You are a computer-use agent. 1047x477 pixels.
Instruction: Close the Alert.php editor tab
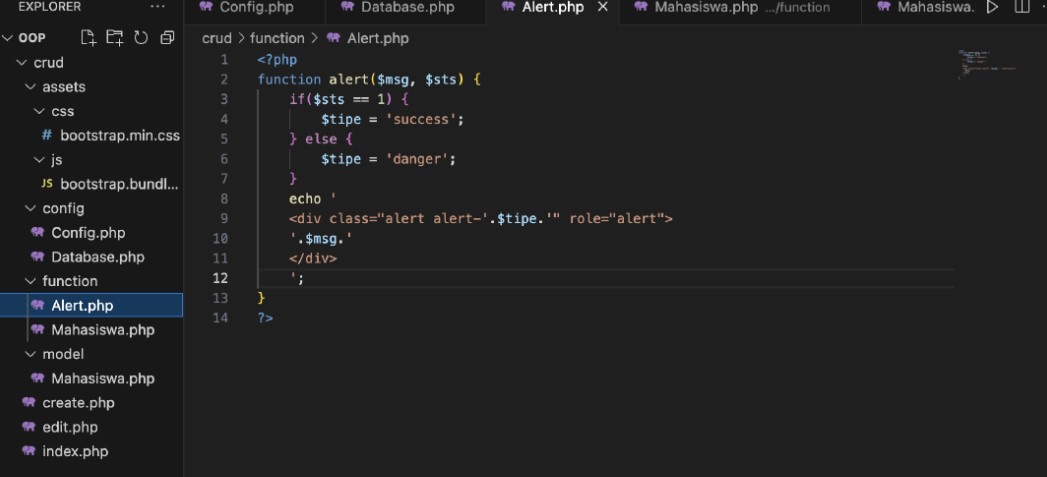pyautogui.click(x=602, y=7)
